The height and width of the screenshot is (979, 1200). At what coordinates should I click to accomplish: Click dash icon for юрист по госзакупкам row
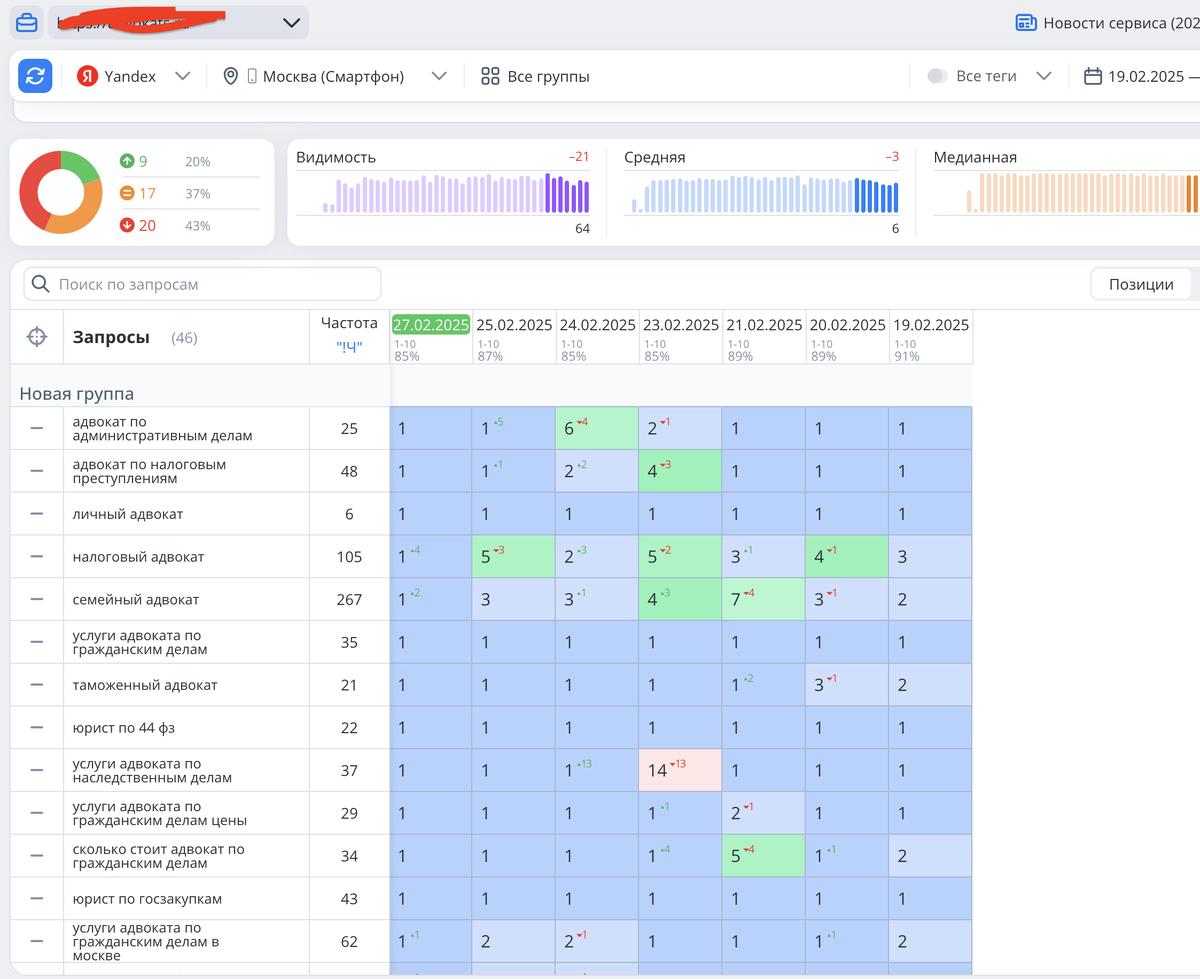[x=37, y=898]
